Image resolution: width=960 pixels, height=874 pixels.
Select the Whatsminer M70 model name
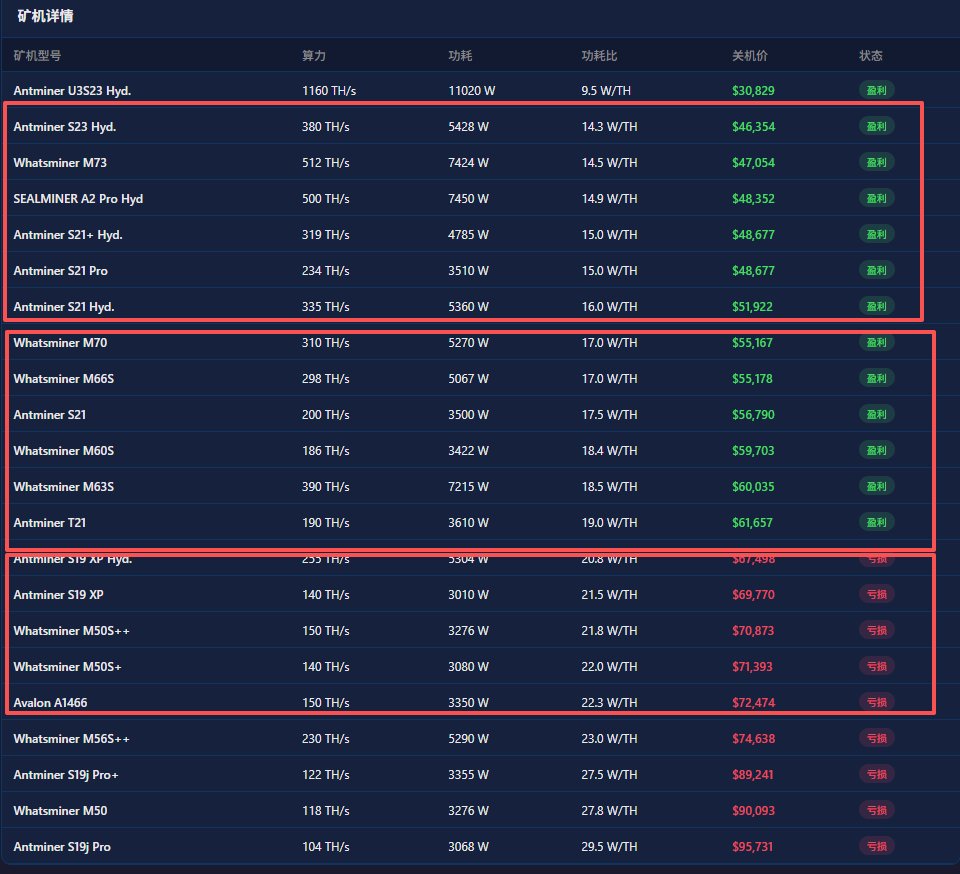pos(60,343)
